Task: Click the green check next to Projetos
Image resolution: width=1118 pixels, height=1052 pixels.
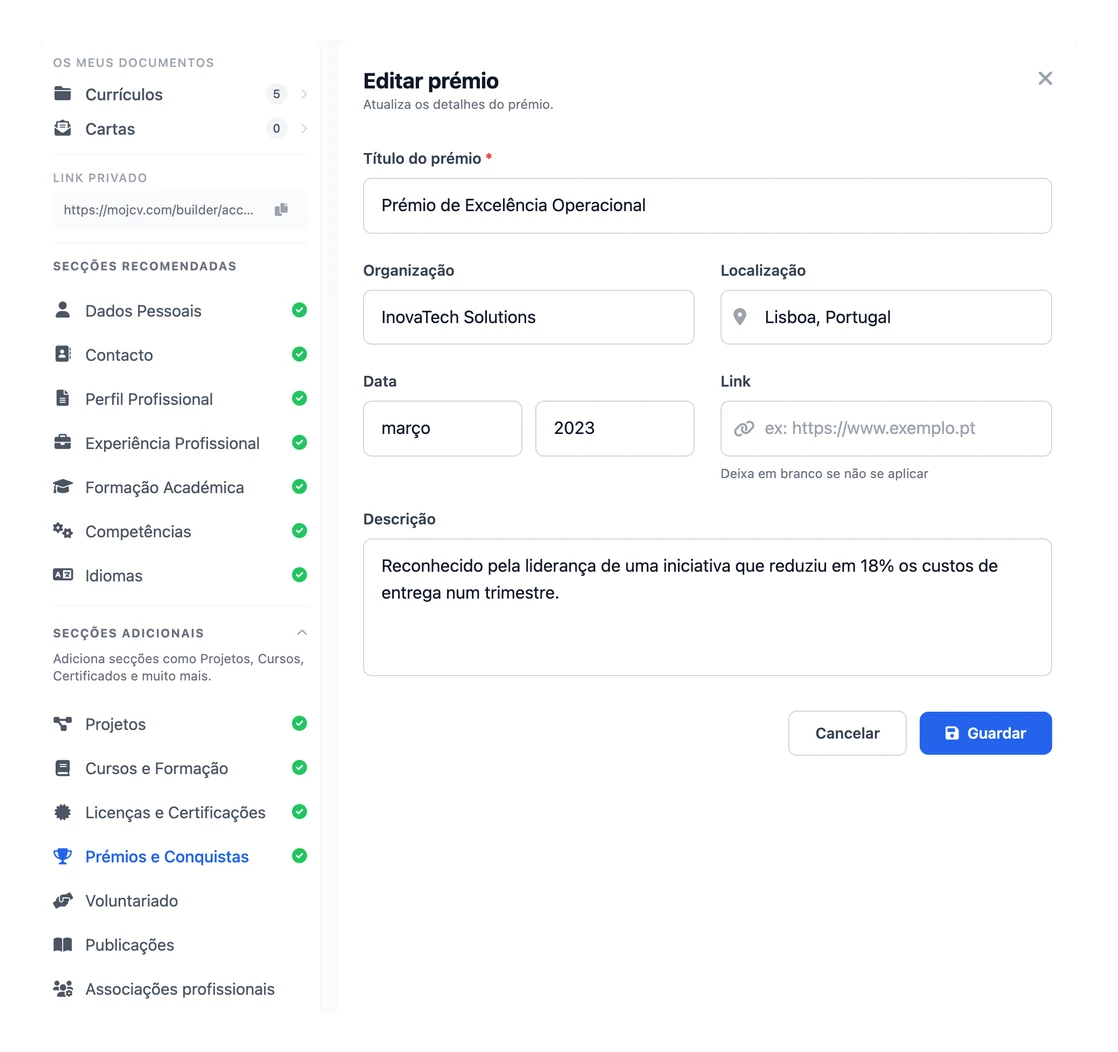Action: coord(299,723)
